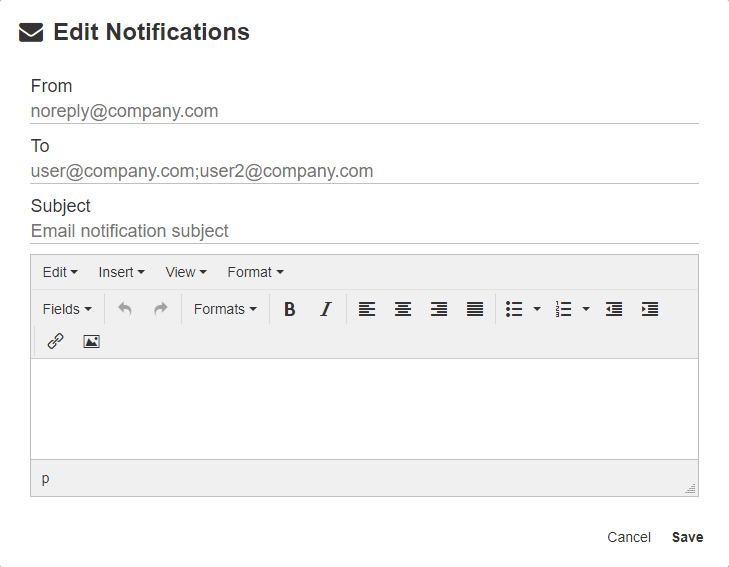Click inside the email body editor

pyautogui.click(x=364, y=408)
